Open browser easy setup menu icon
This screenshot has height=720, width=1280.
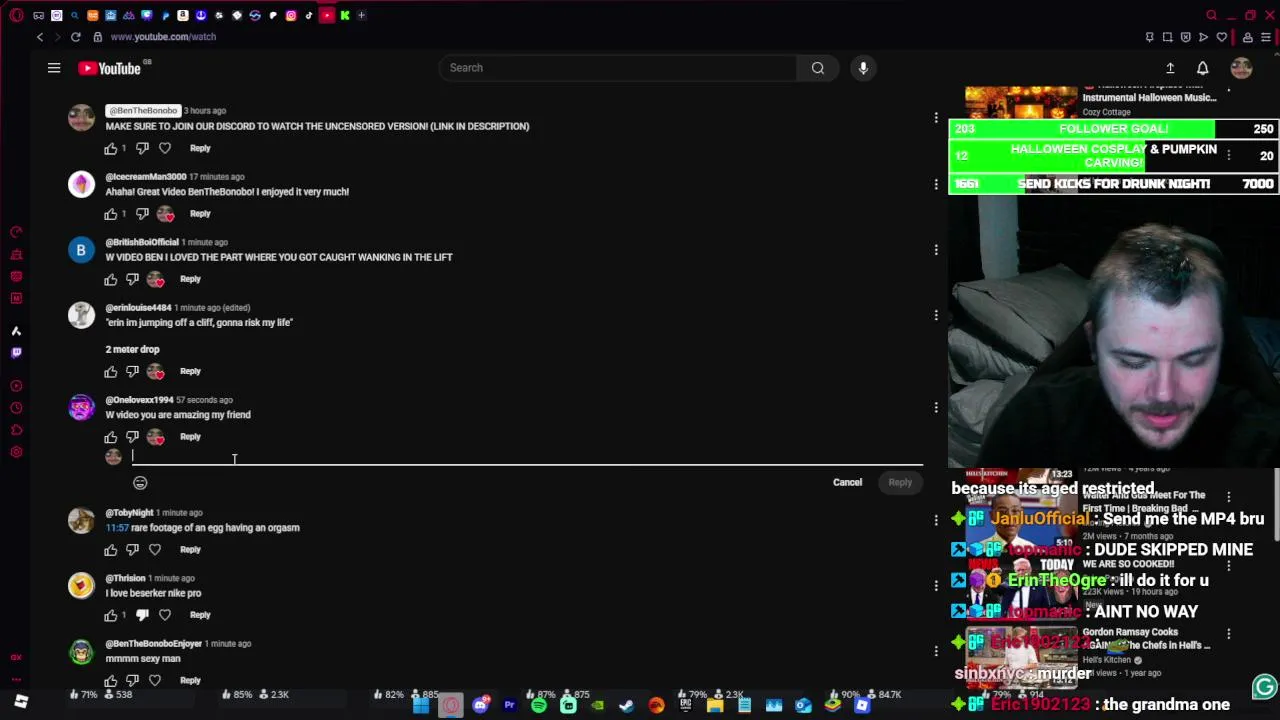tap(1266, 37)
